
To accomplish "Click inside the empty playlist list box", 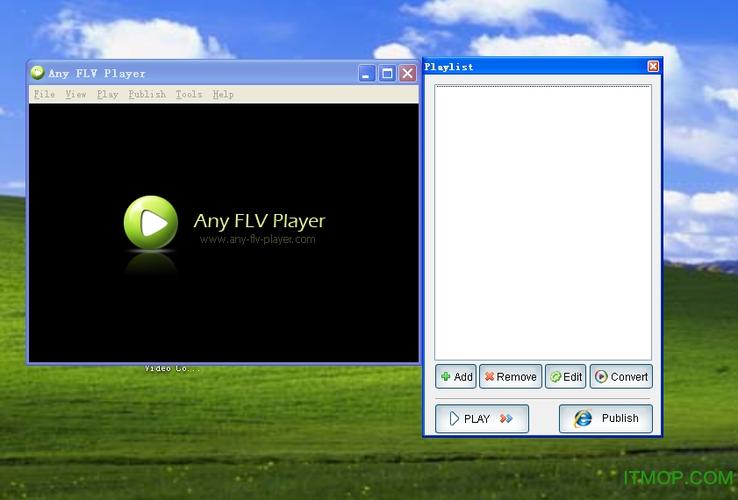I will pos(543,222).
